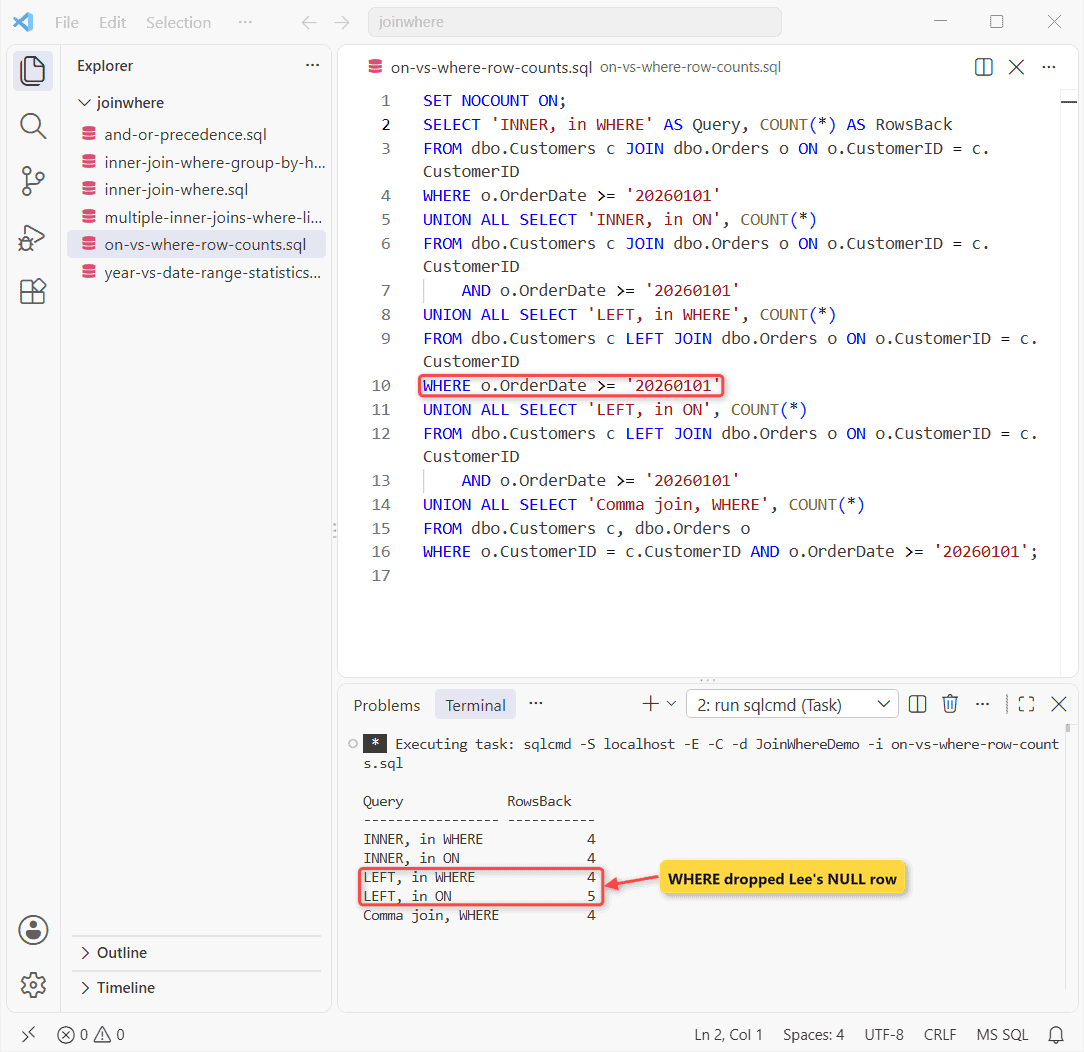
Task: Click 'LEFT, in ON' row in terminal output
Action: pyautogui.click(x=479, y=896)
